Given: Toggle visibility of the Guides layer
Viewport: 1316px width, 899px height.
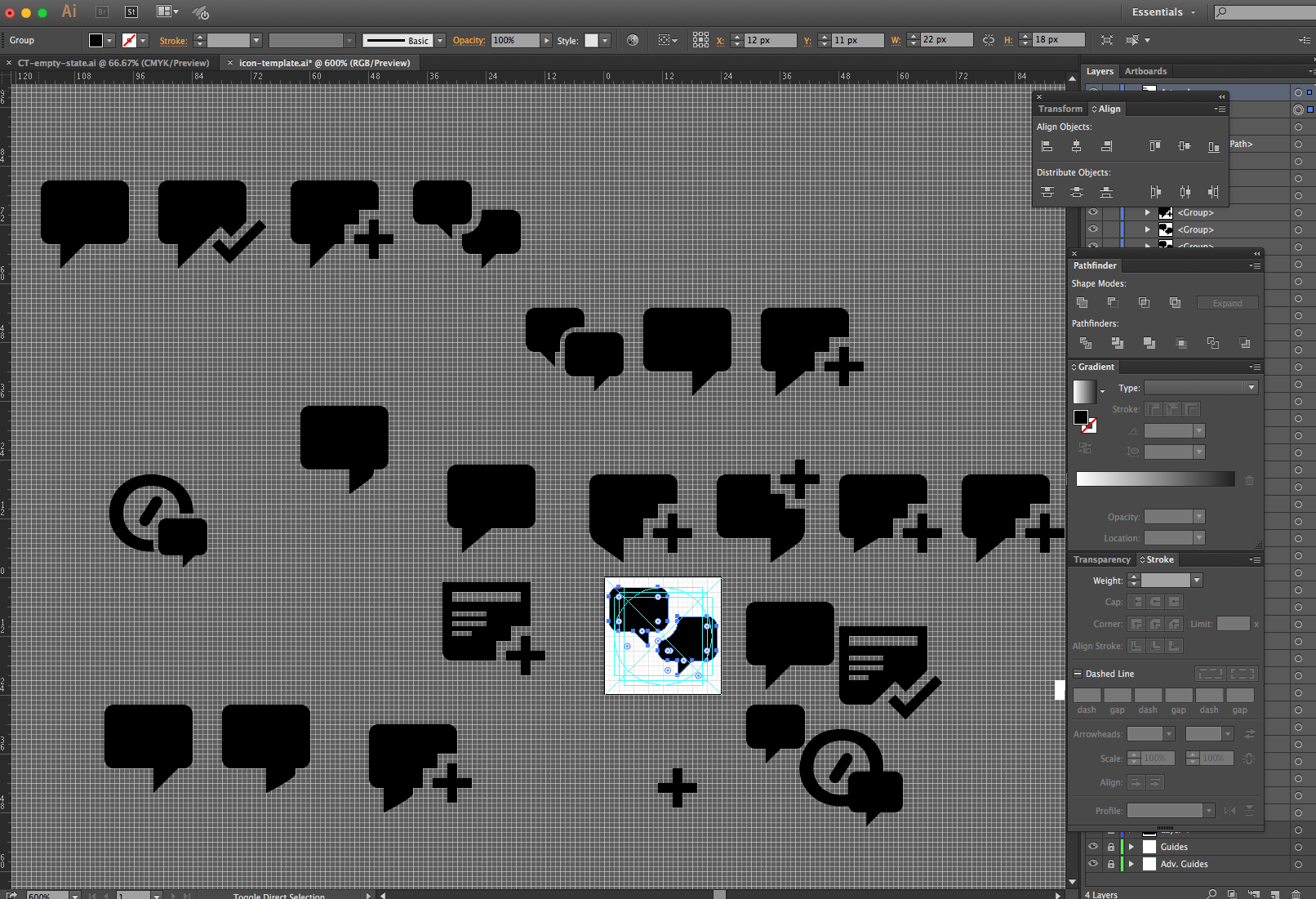Looking at the screenshot, I should click(x=1093, y=847).
